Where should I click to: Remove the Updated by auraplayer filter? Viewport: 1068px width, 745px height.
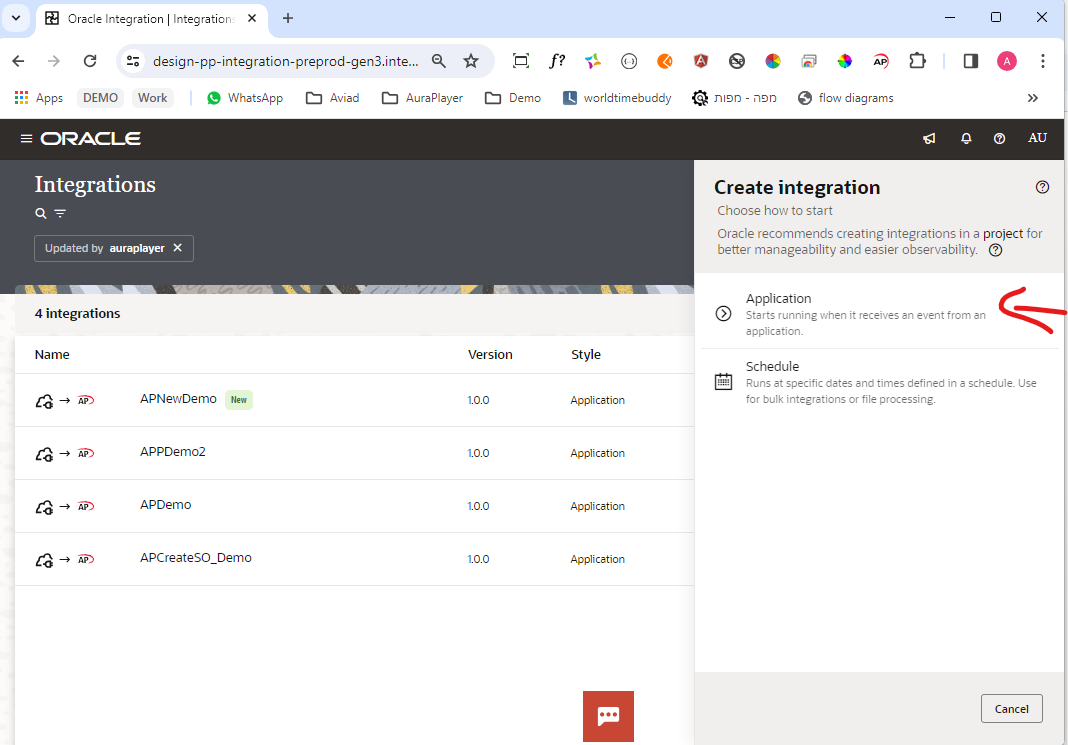tap(178, 248)
